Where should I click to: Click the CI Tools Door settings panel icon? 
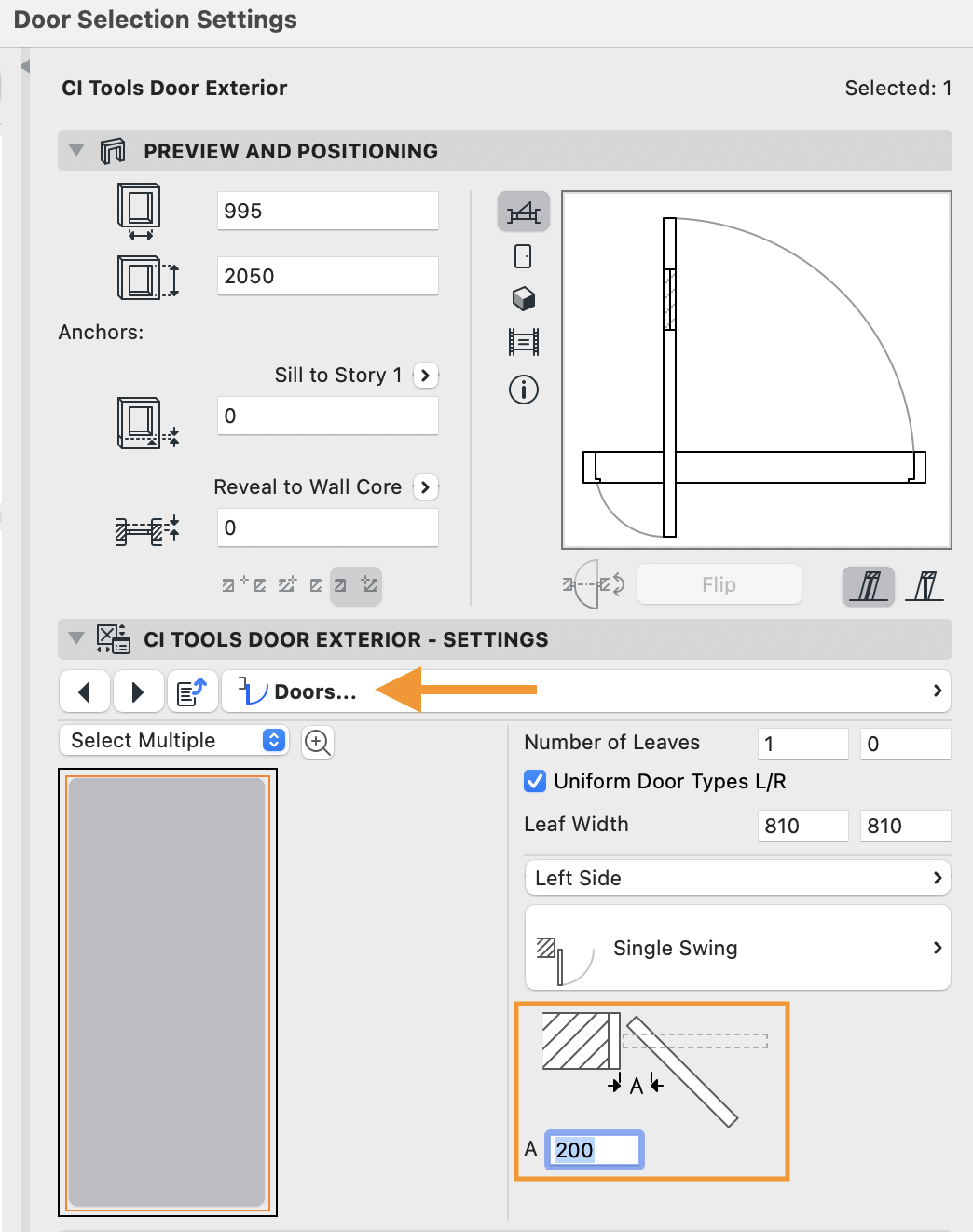click(x=113, y=639)
